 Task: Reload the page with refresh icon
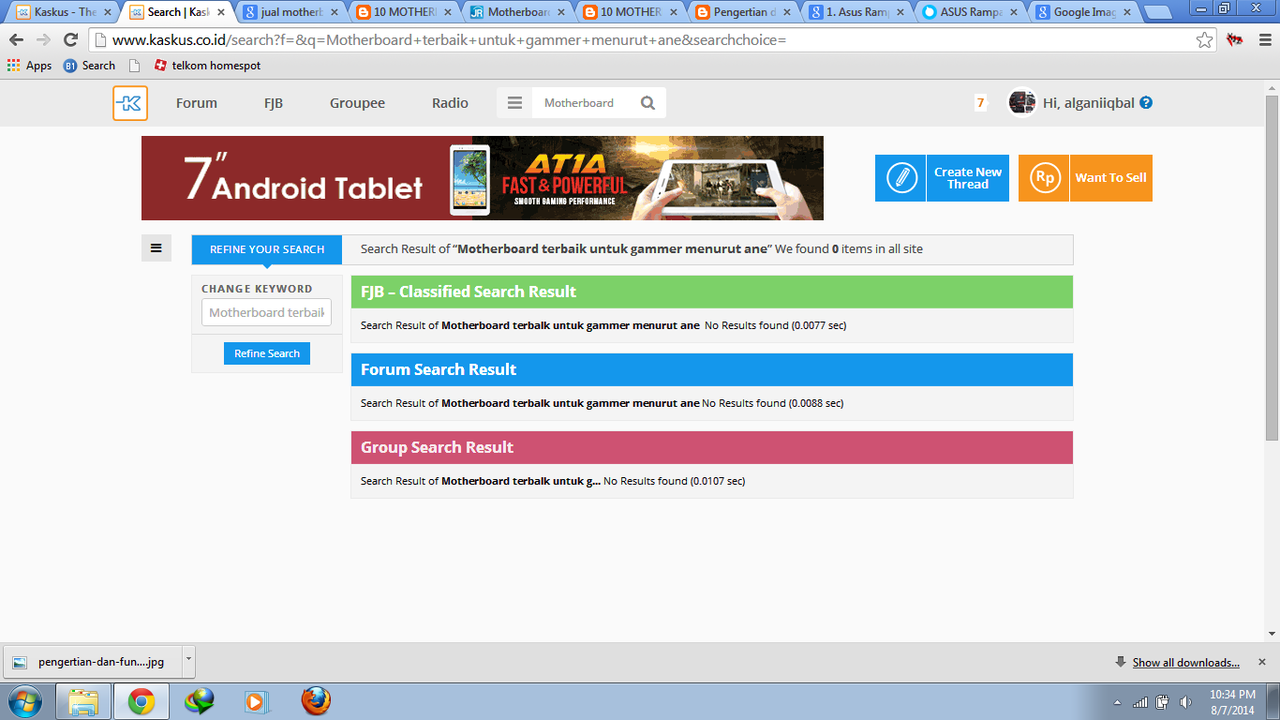70,41
